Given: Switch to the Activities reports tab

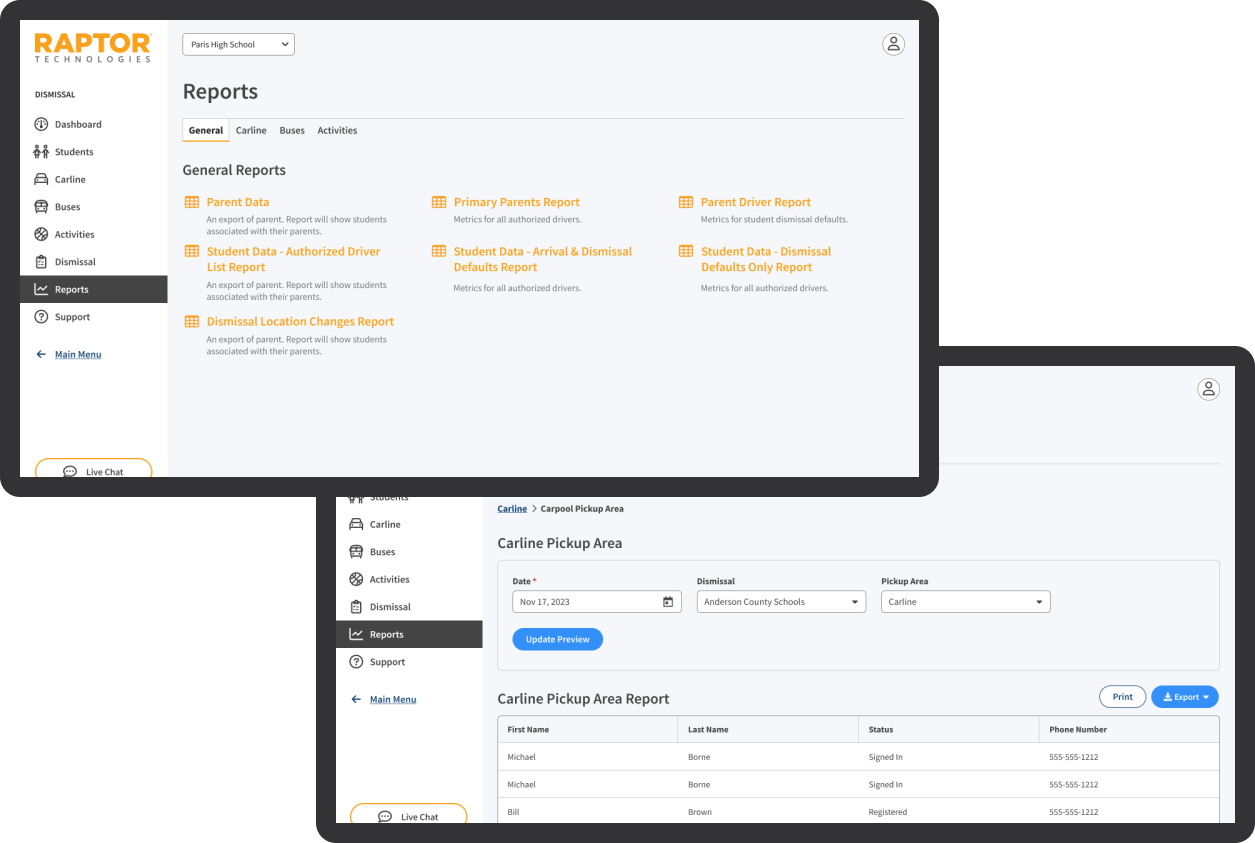Looking at the screenshot, I should [337, 131].
